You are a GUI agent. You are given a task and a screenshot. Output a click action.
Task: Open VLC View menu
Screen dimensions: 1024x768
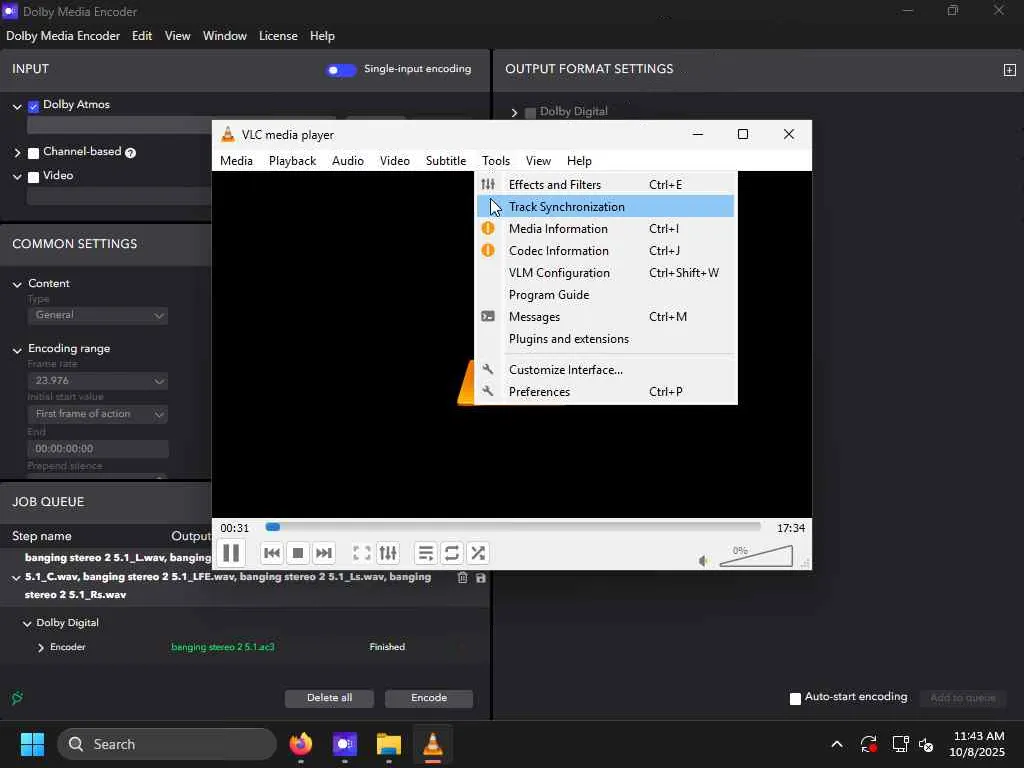point(538,161)
